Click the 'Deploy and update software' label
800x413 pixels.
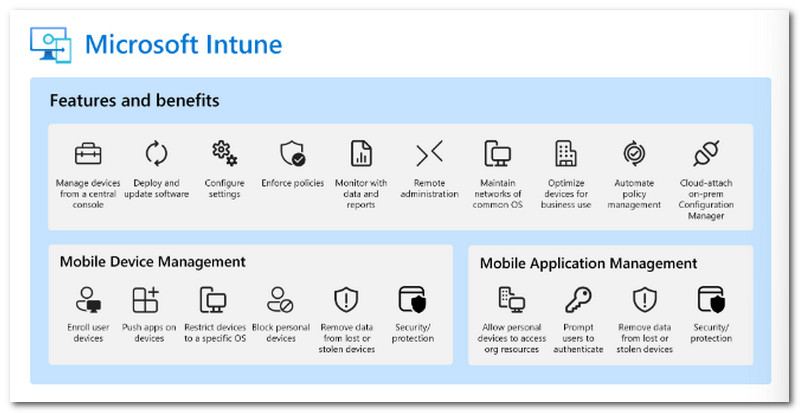(x=157, y=188)
